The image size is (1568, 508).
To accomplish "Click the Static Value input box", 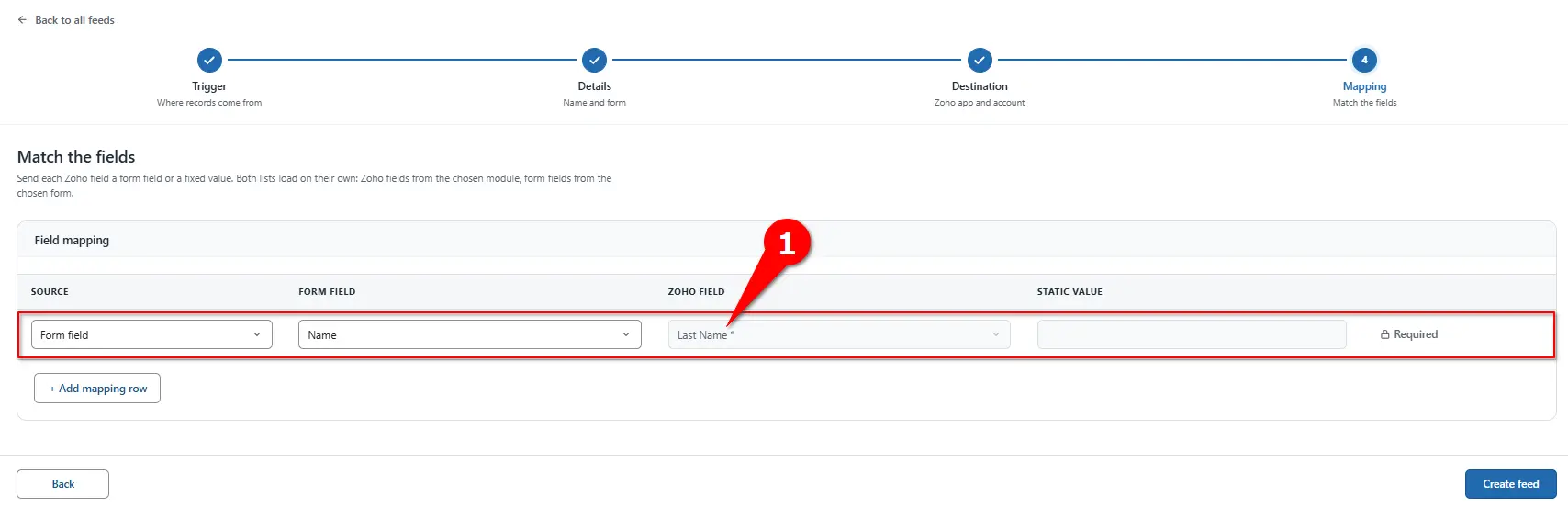I will coord(1192,334).
